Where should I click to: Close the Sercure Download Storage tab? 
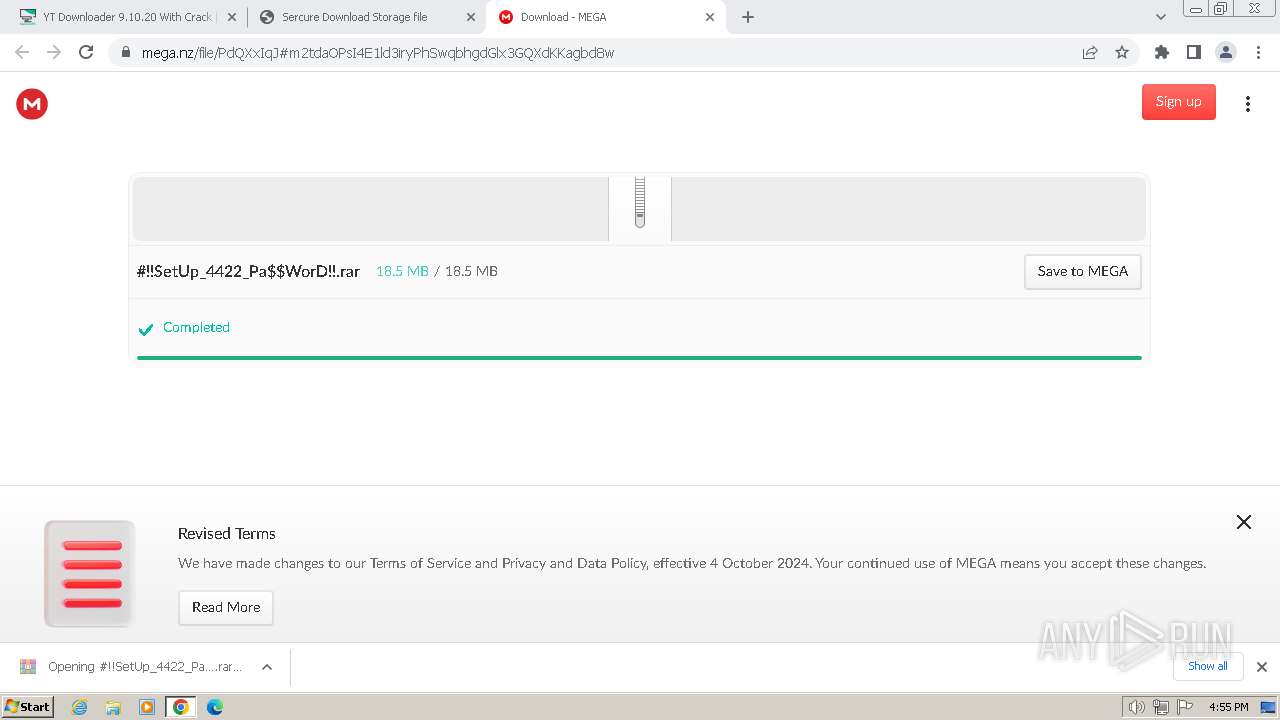[x=471, y=17]
